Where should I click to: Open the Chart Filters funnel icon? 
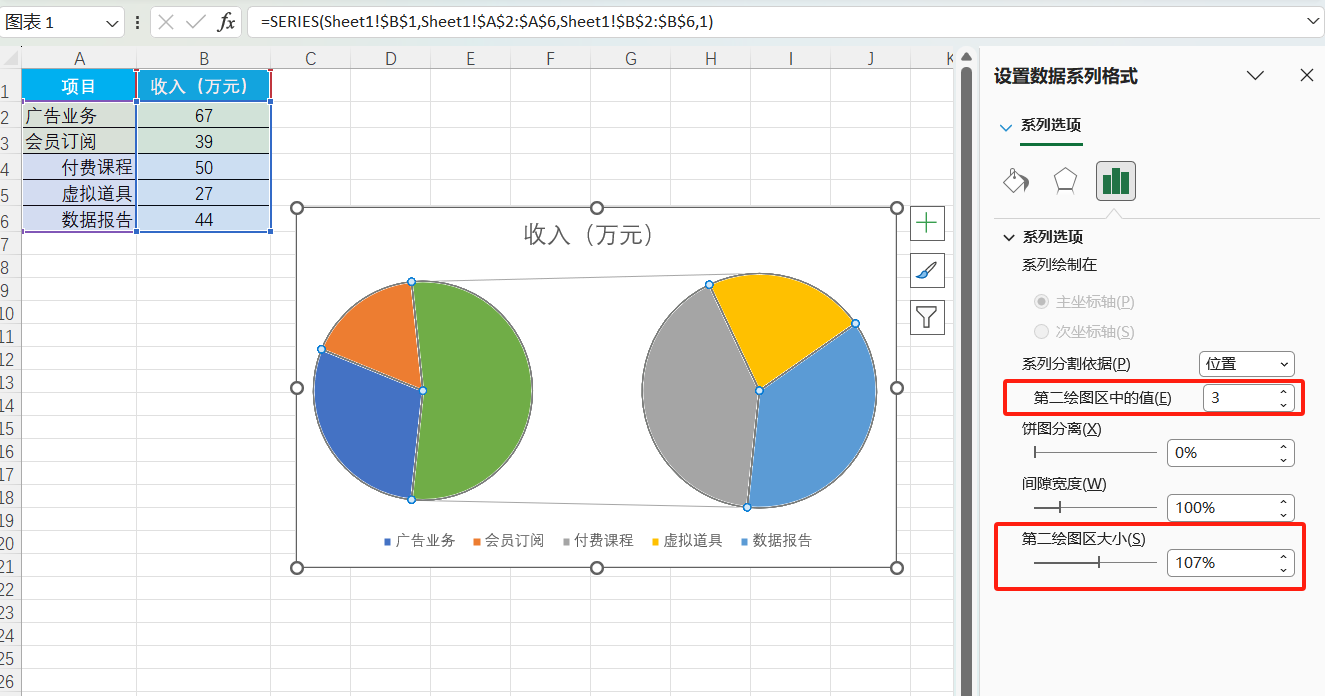(927, 317)
